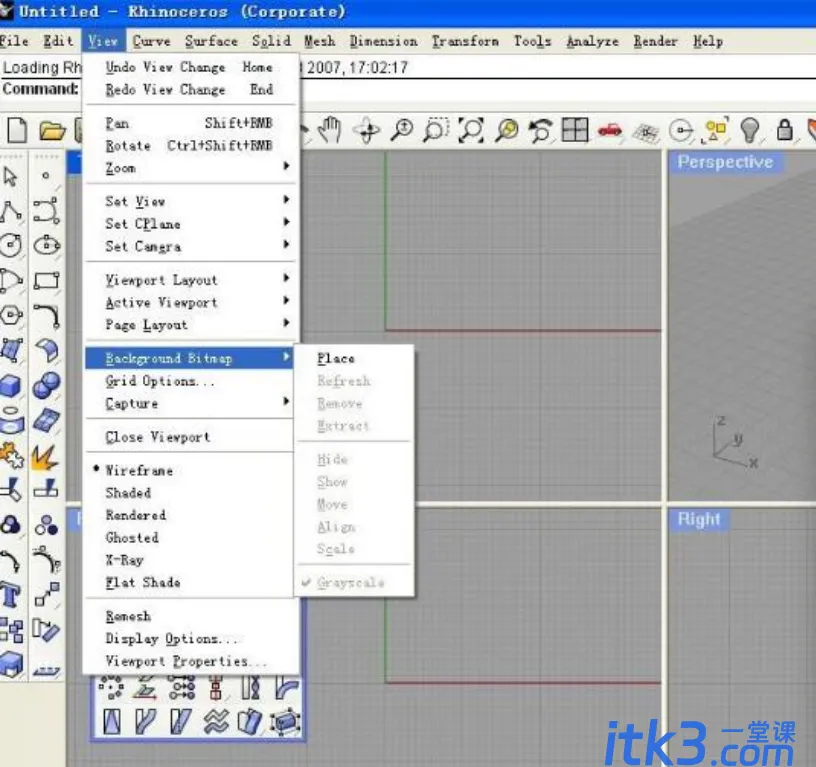The image size is (816, 767).
Task: Open the File menu
Action: (x=14, y=41)
